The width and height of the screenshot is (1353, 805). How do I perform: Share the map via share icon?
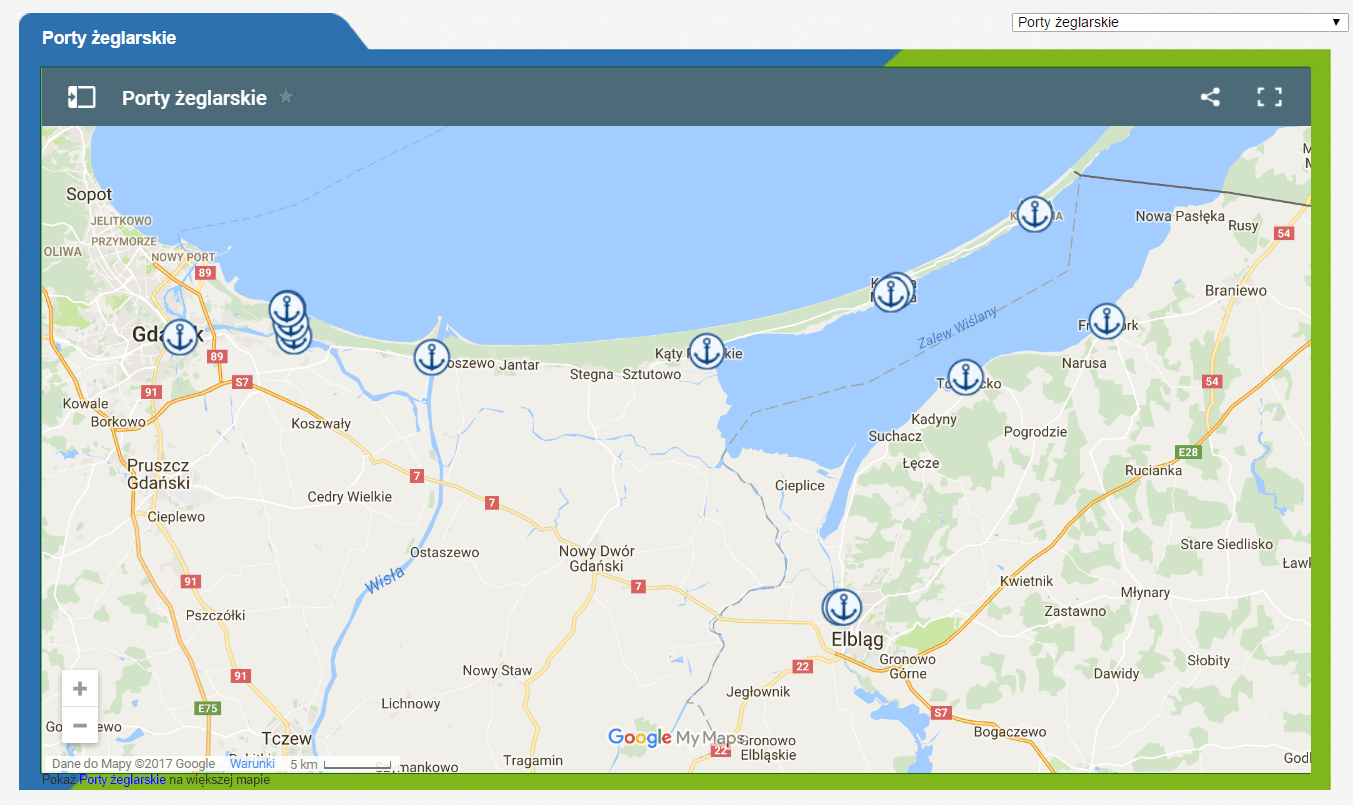coord(1210,97)
